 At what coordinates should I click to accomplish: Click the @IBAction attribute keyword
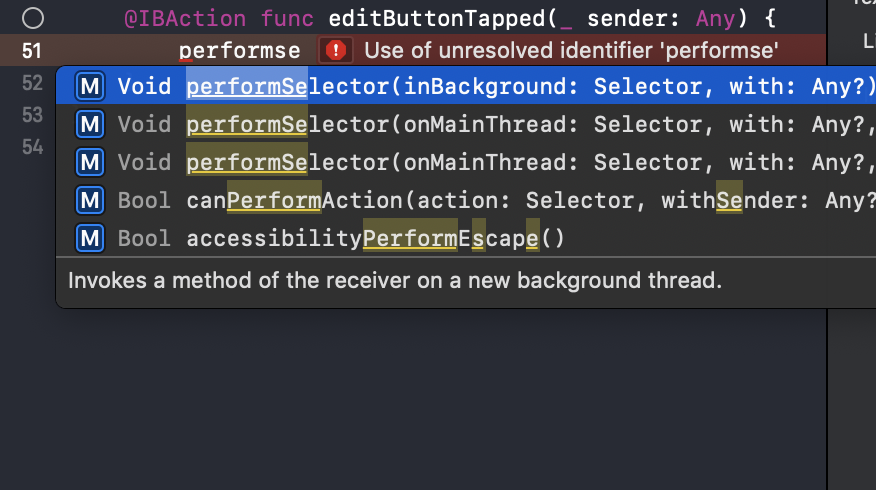tap(185, 19)
